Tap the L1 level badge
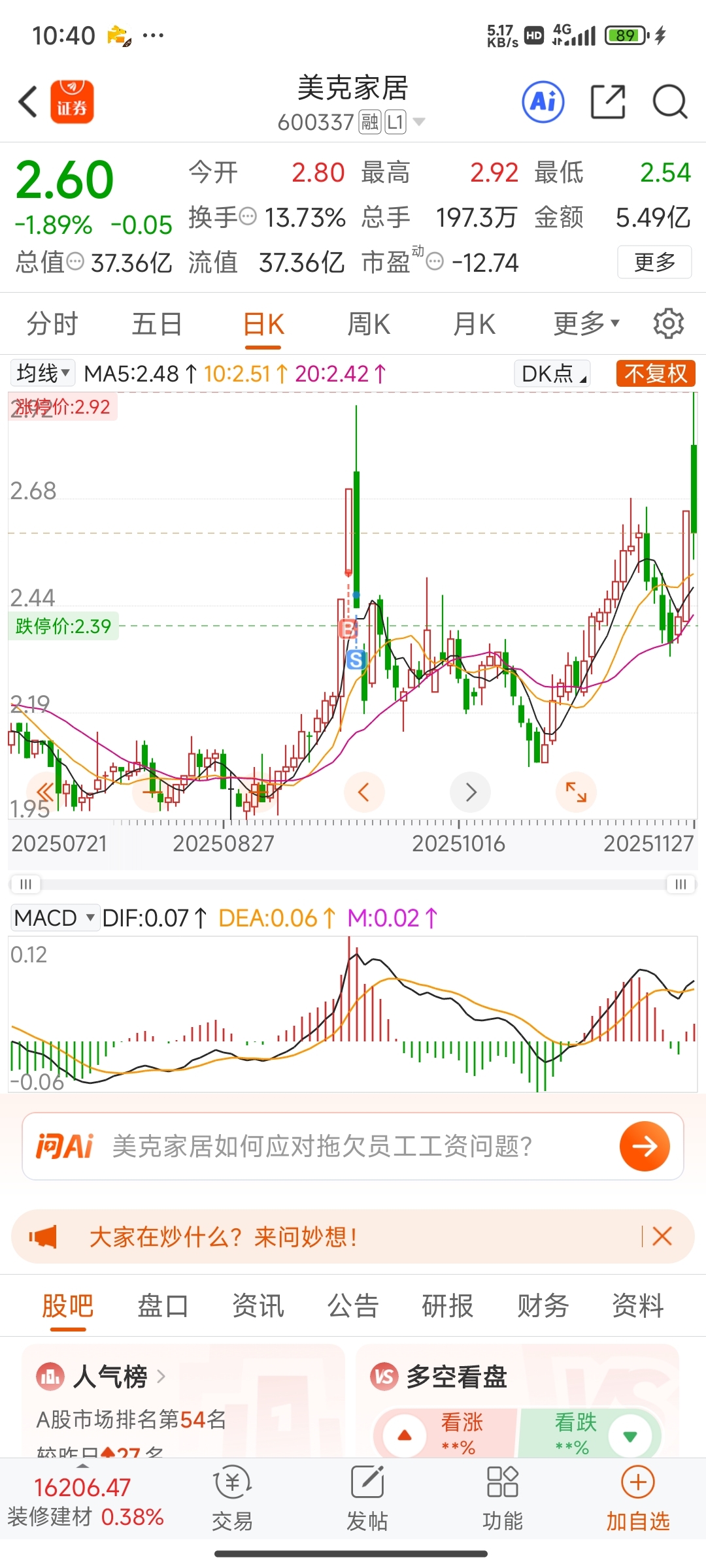Image resolution: width=706 pixels, height=1568 pixels. (x=395, y=122)
